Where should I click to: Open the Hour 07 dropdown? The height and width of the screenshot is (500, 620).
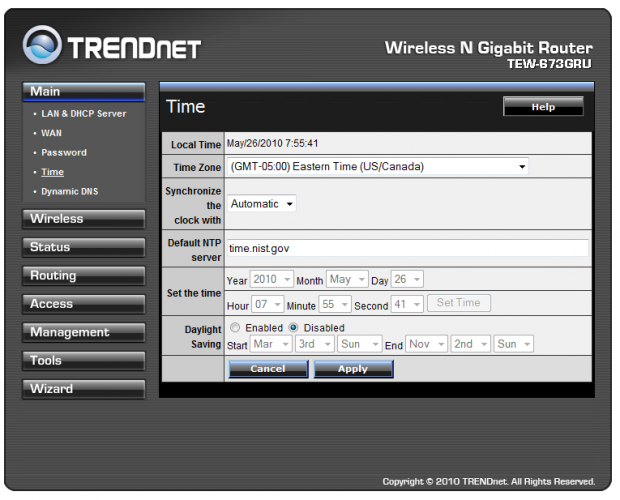tap(267, 304)
